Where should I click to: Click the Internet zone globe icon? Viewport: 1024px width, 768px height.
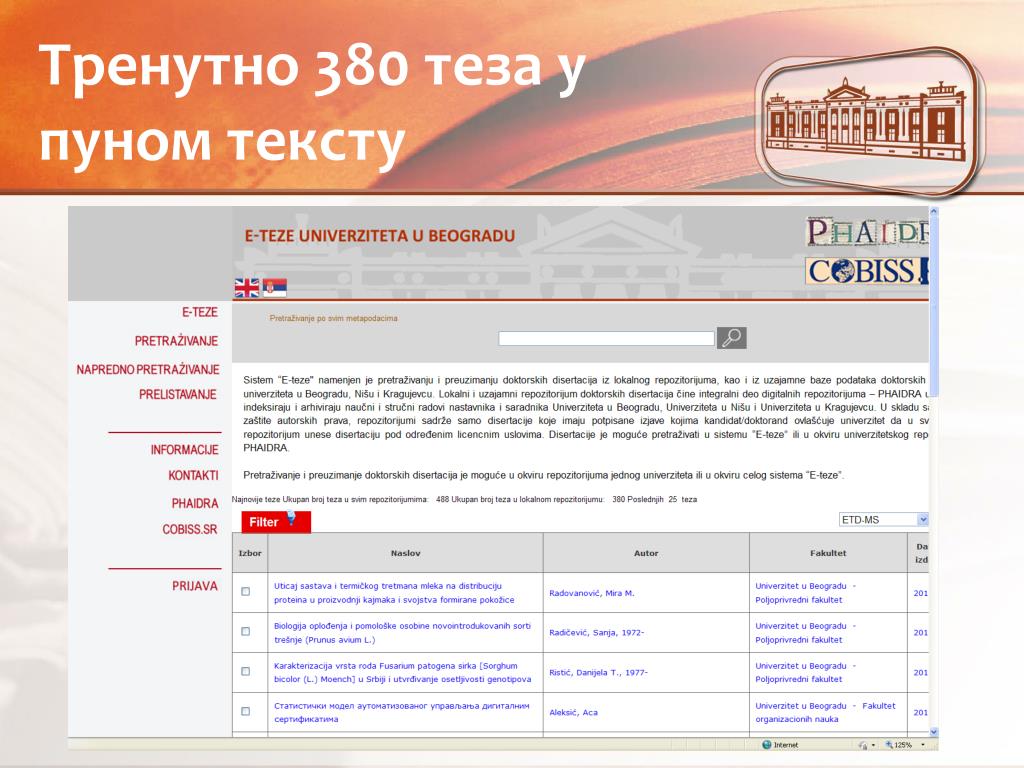(767, 744)
